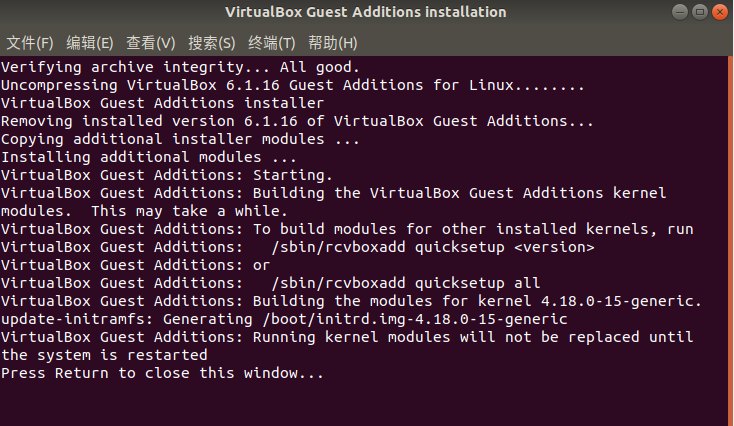Open the 查看(V) menu

(150, 43)
